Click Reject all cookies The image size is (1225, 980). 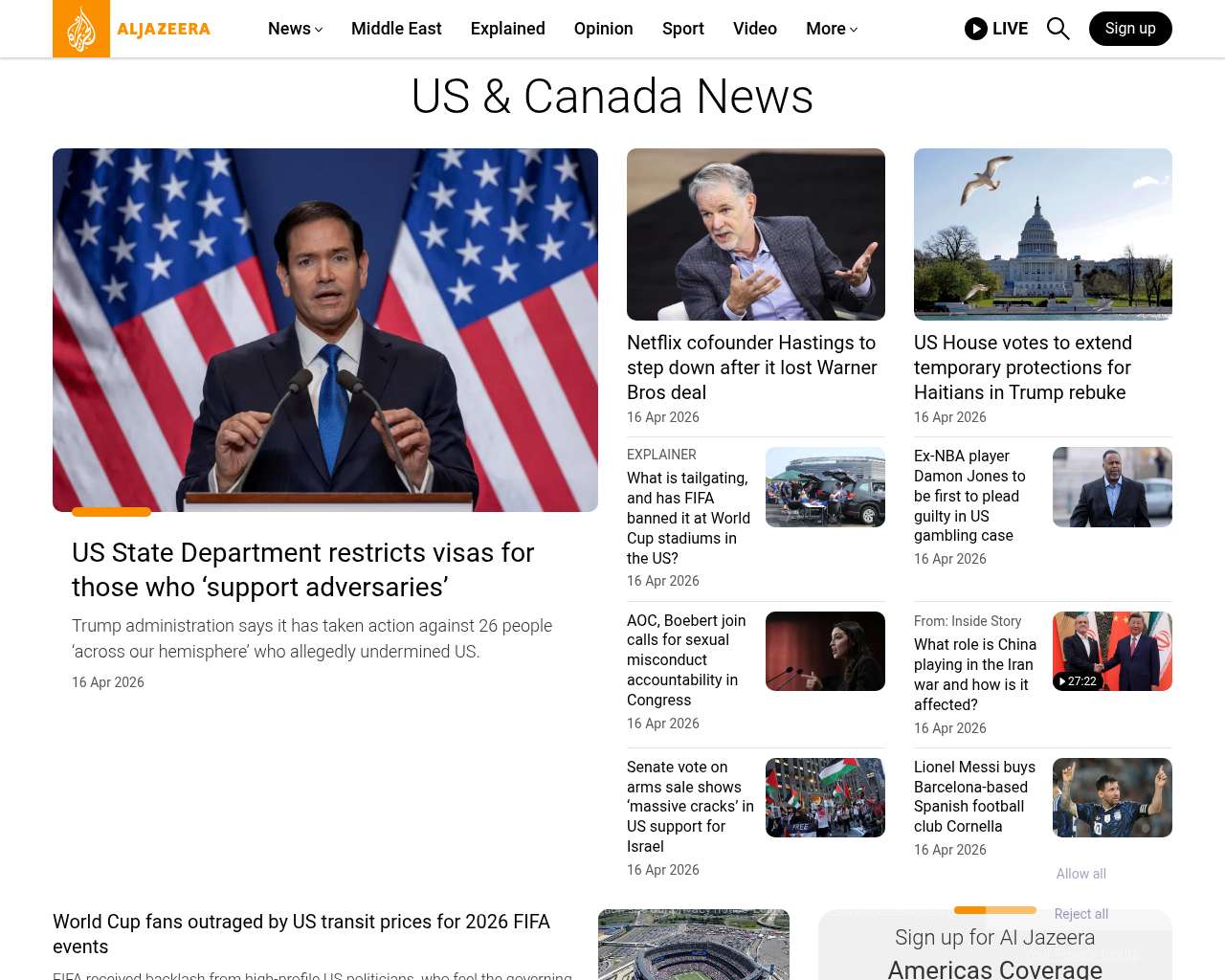point(1080,914)
